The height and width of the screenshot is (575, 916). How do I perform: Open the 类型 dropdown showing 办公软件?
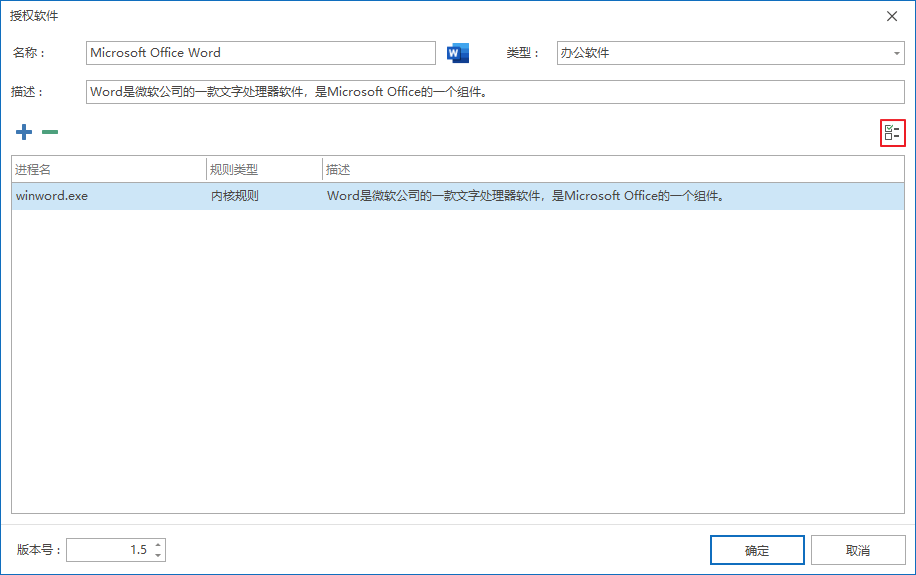[x=730, y=53]
